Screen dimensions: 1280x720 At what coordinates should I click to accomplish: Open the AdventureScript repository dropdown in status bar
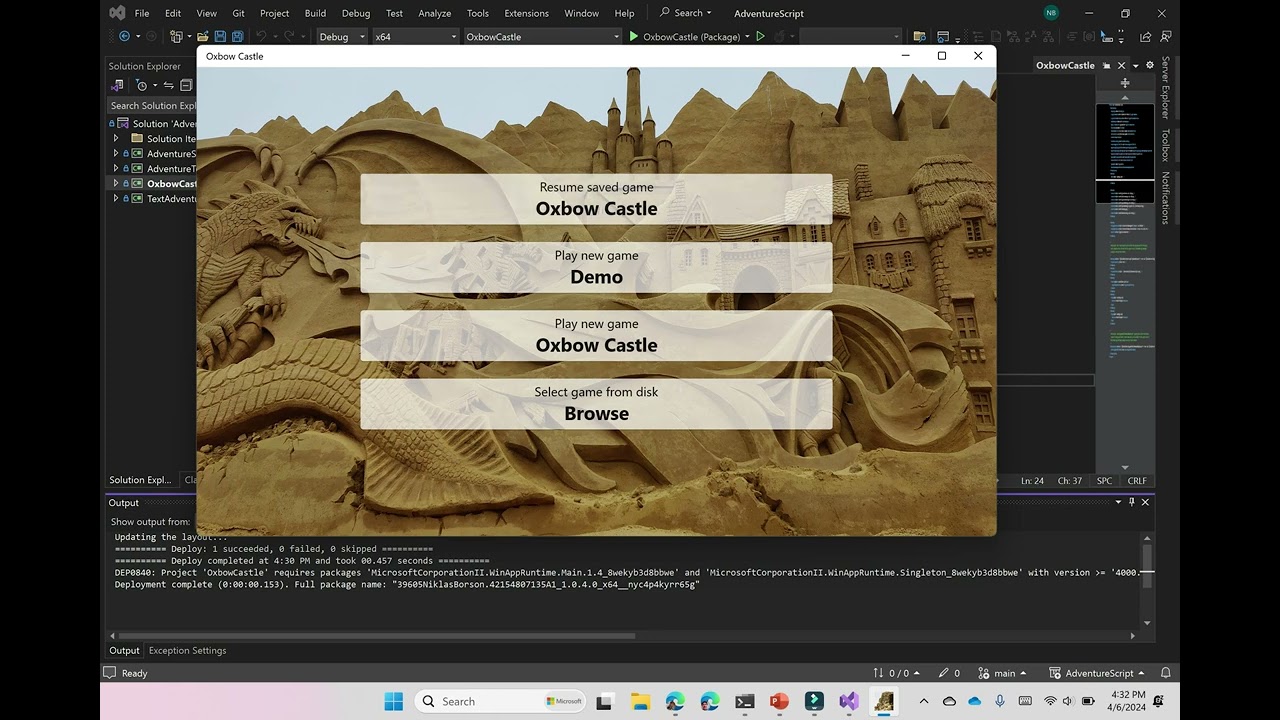pyautogui.click(x=1097, y=673)
